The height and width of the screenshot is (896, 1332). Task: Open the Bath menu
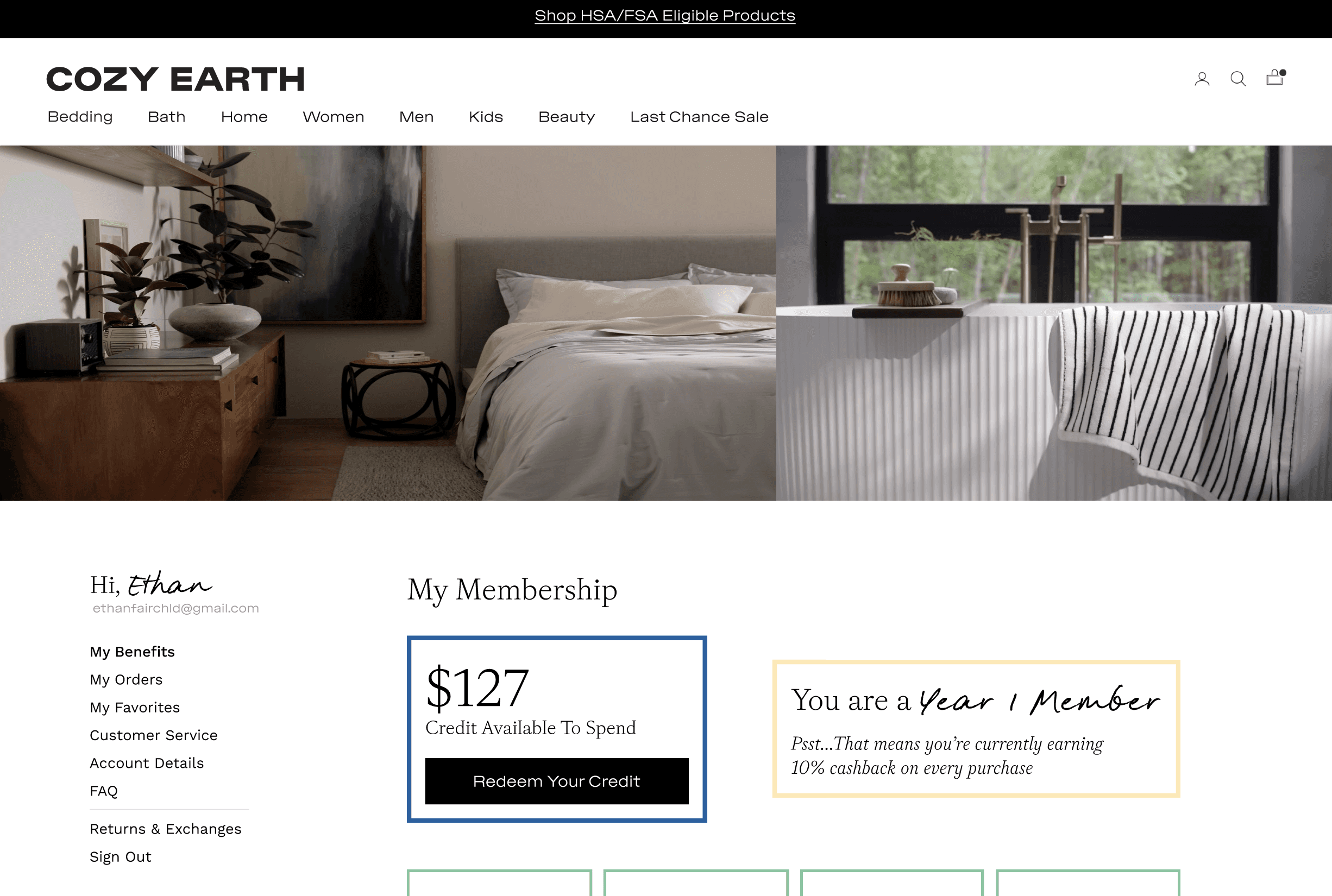tap(166, 117)
